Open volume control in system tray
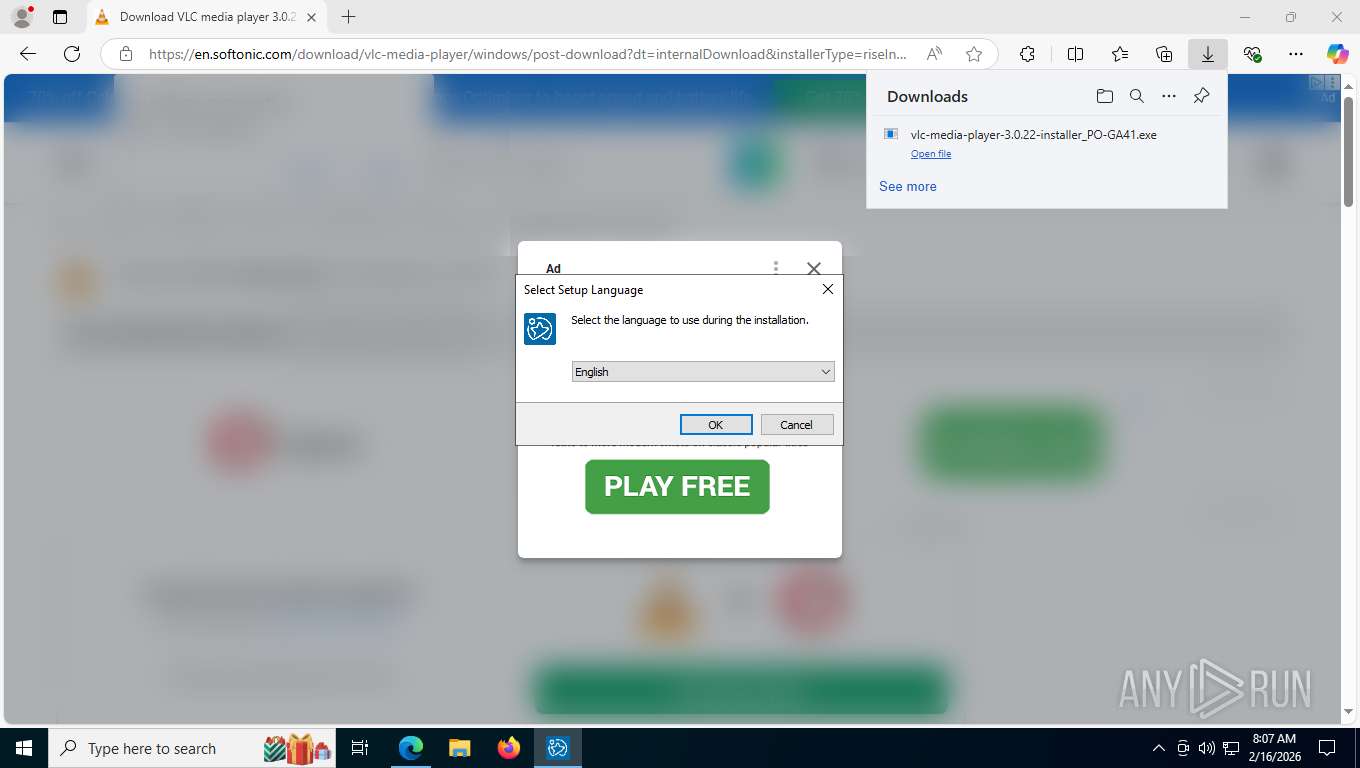 (x=1206, y=748)
